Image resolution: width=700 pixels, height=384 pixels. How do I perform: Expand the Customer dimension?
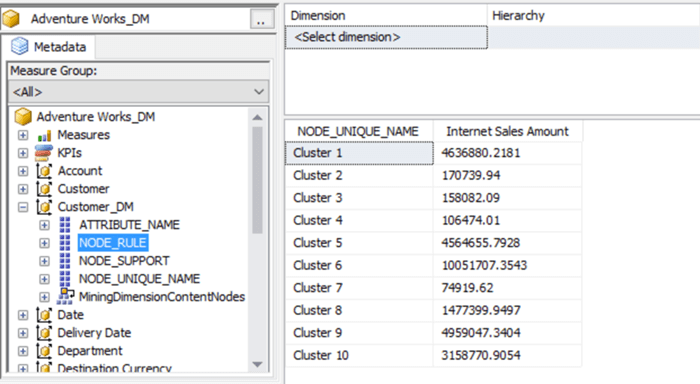point(23,189)
